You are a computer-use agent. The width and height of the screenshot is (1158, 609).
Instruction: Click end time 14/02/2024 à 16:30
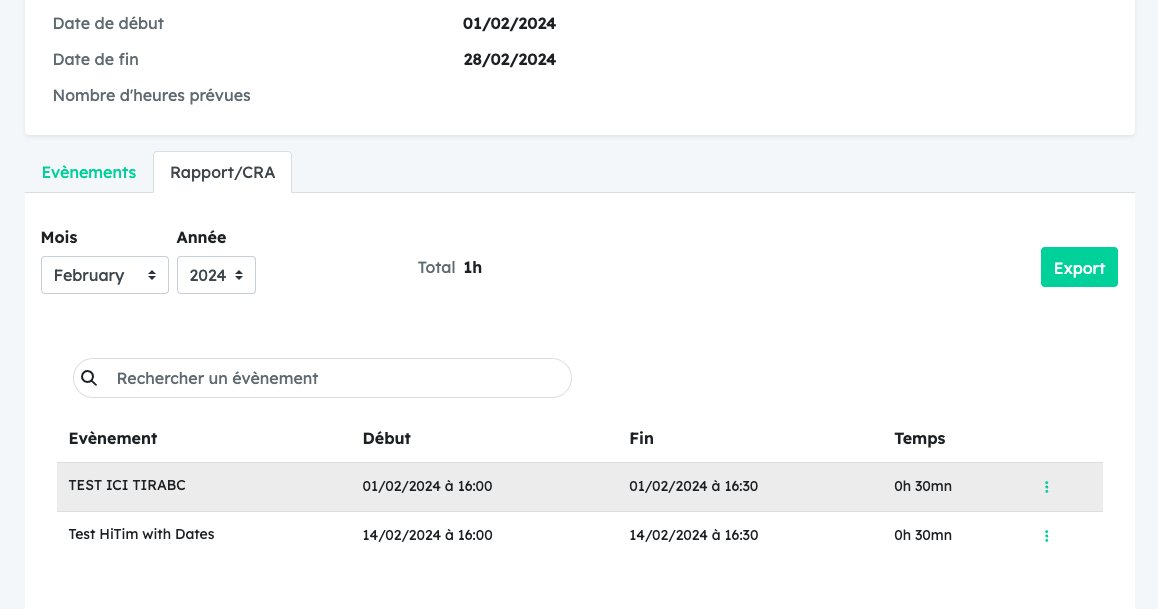coord(693,535)
